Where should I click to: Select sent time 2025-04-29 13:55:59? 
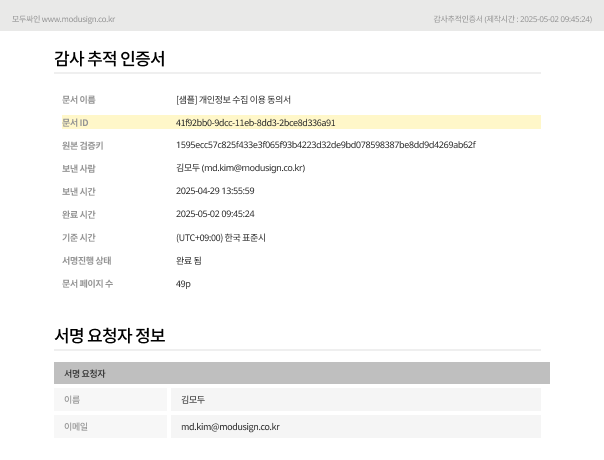pos(215,191)
